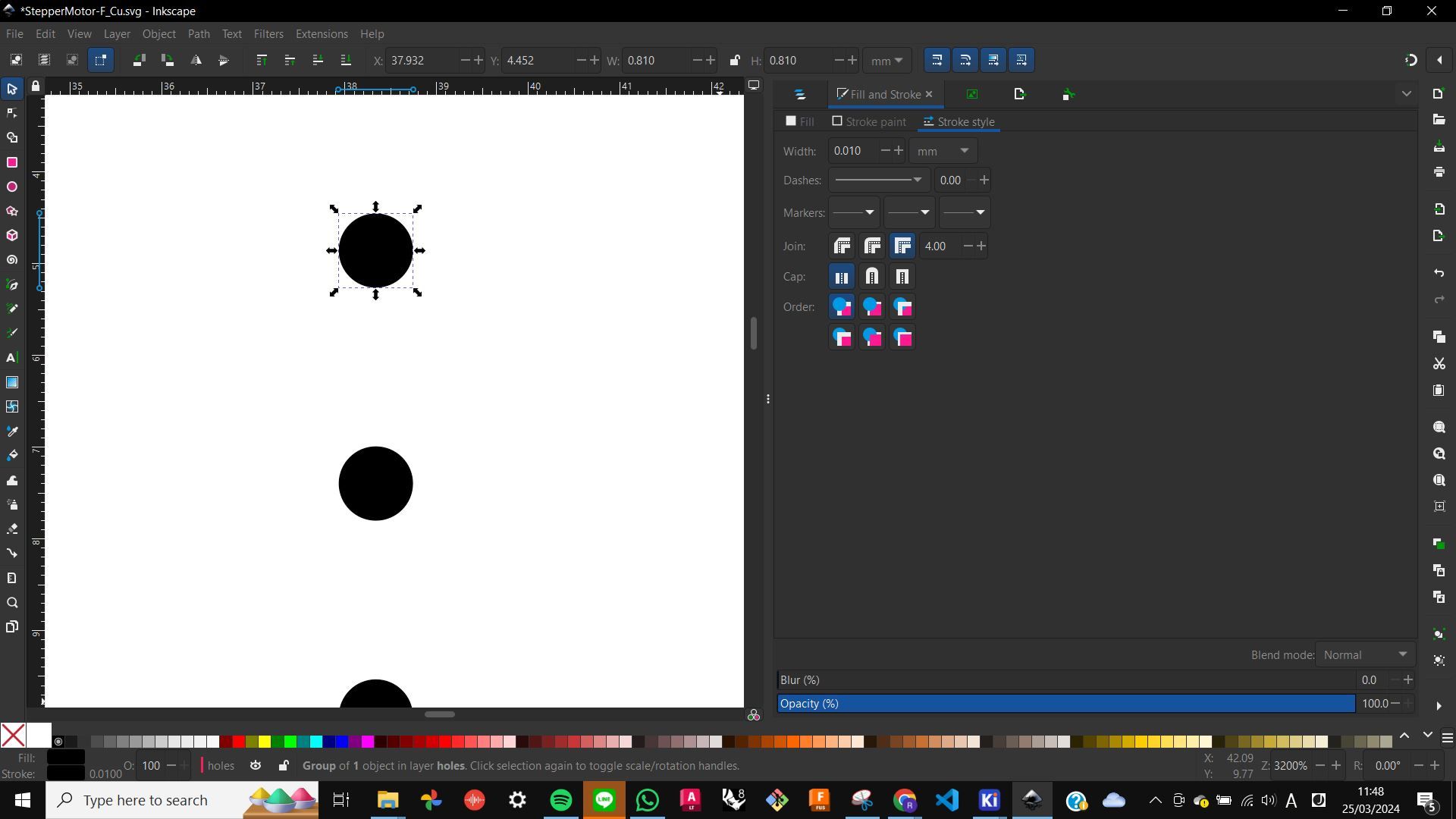The width and height of the screenshot is (1456, 819).
Task: Open Spotify from the Windows taskbar
Action: coord(561,800)
